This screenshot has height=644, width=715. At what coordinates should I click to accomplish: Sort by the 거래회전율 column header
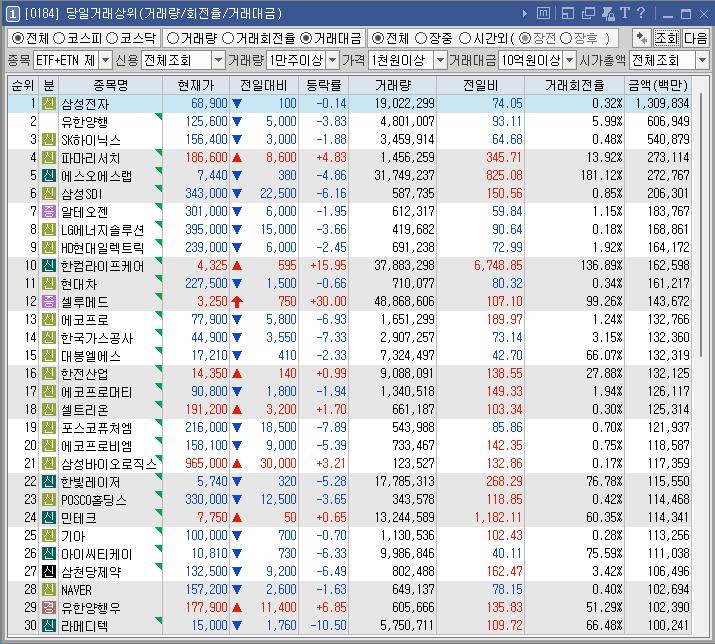575,85
